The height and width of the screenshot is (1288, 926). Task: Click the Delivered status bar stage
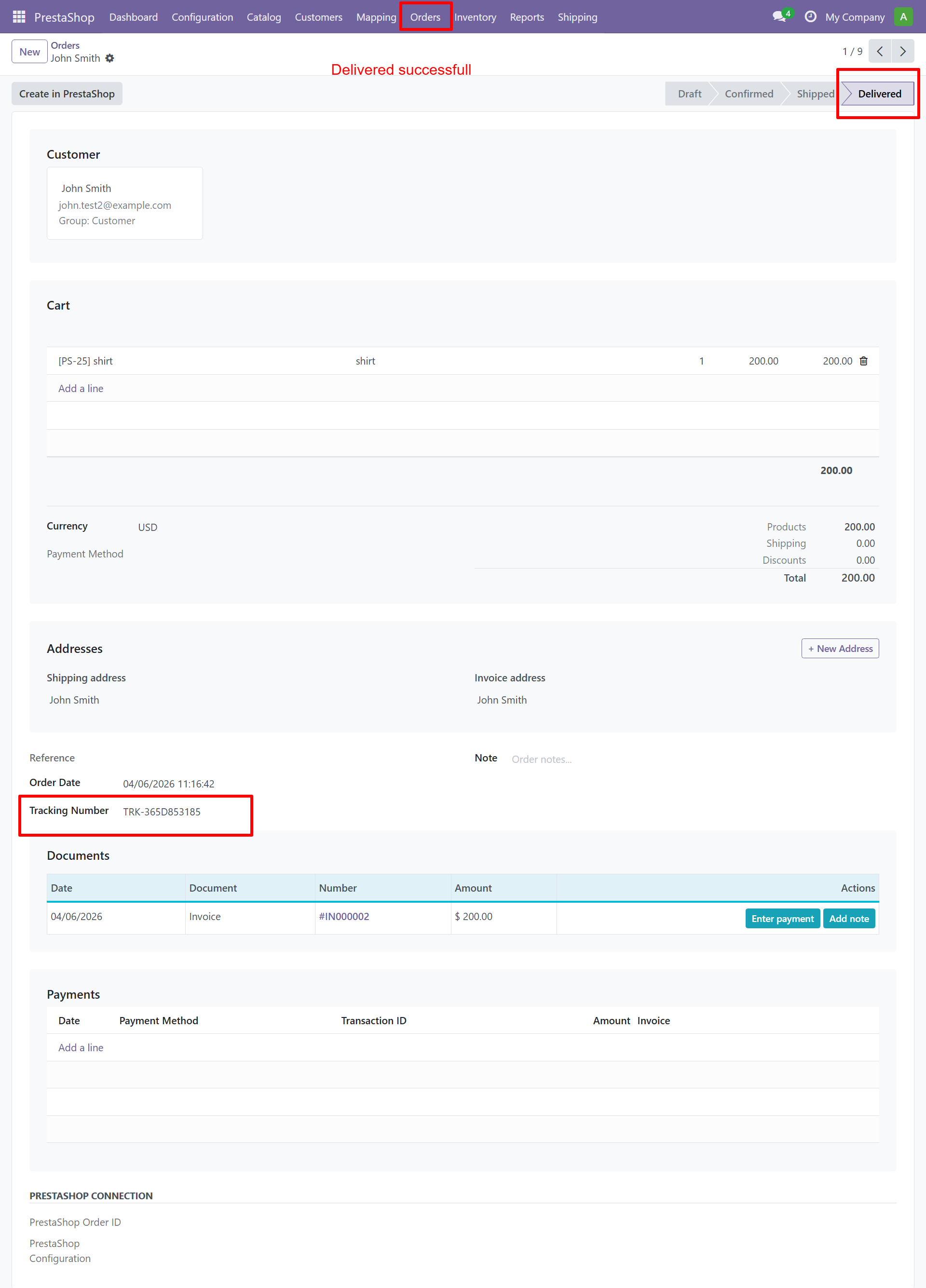click(x=879, y=94)
